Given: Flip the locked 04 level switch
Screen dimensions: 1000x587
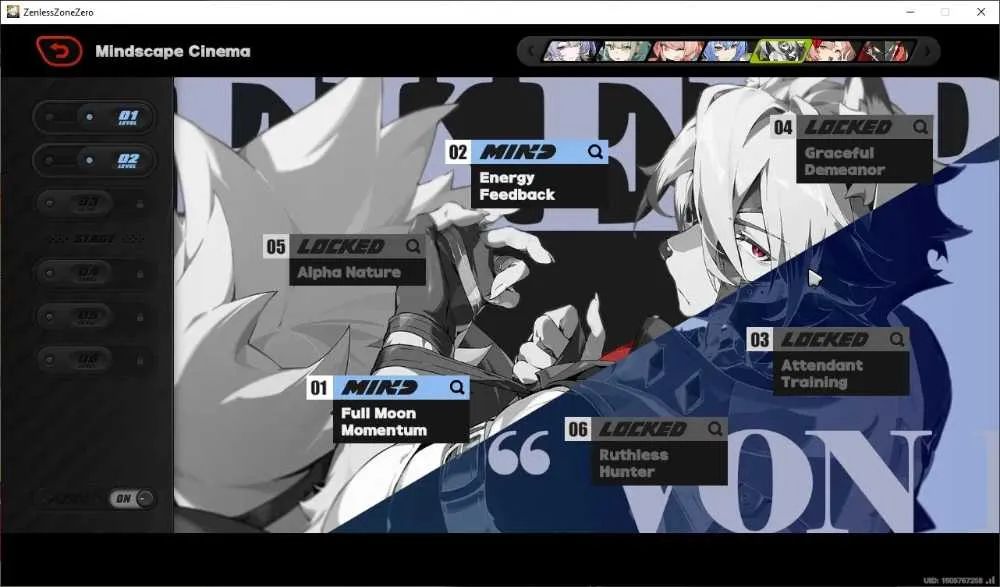Looking at the screenshot, I should tap(94, 273).
